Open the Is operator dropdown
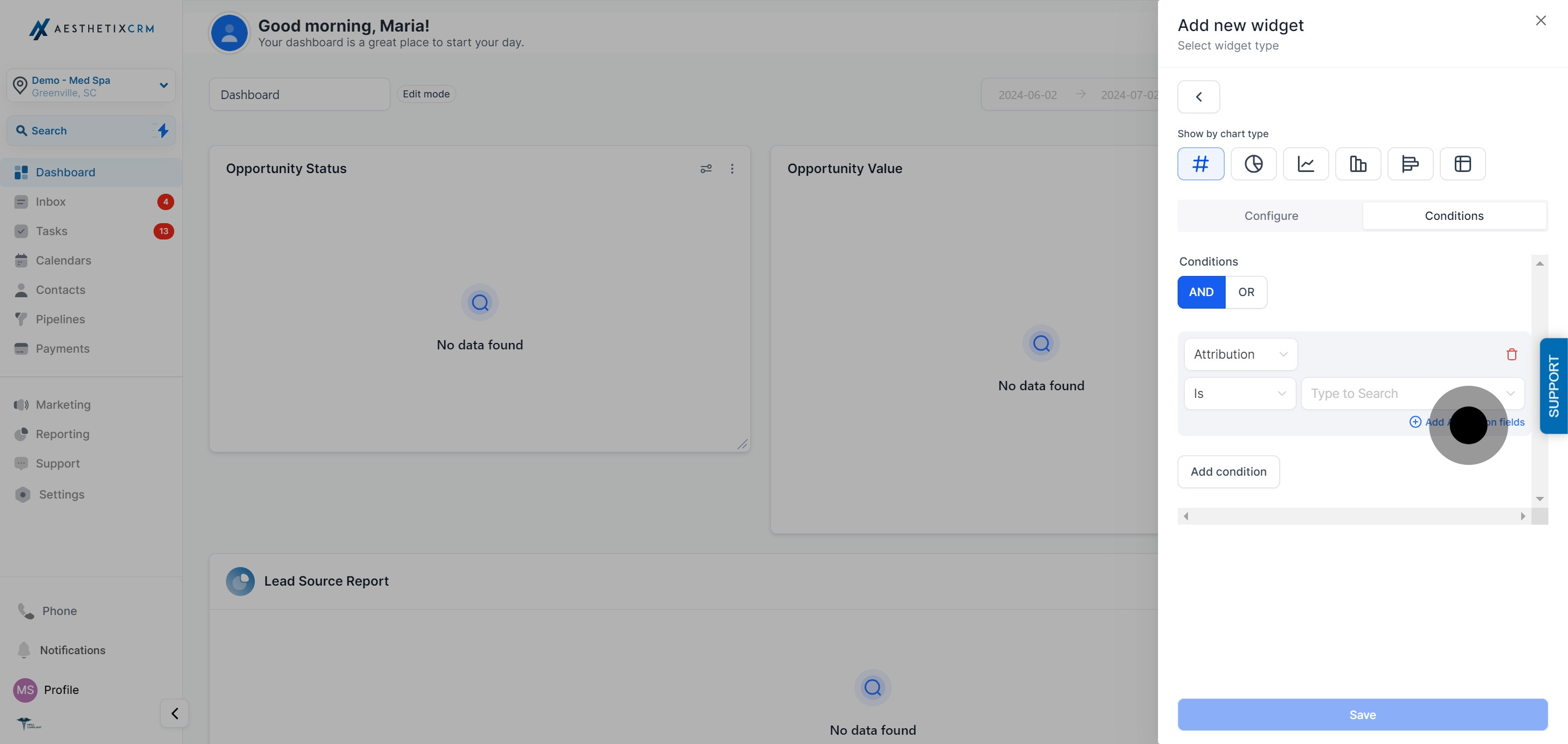Image resolution: width=1568 pixels, height=744 pixels. [1239, 393]
